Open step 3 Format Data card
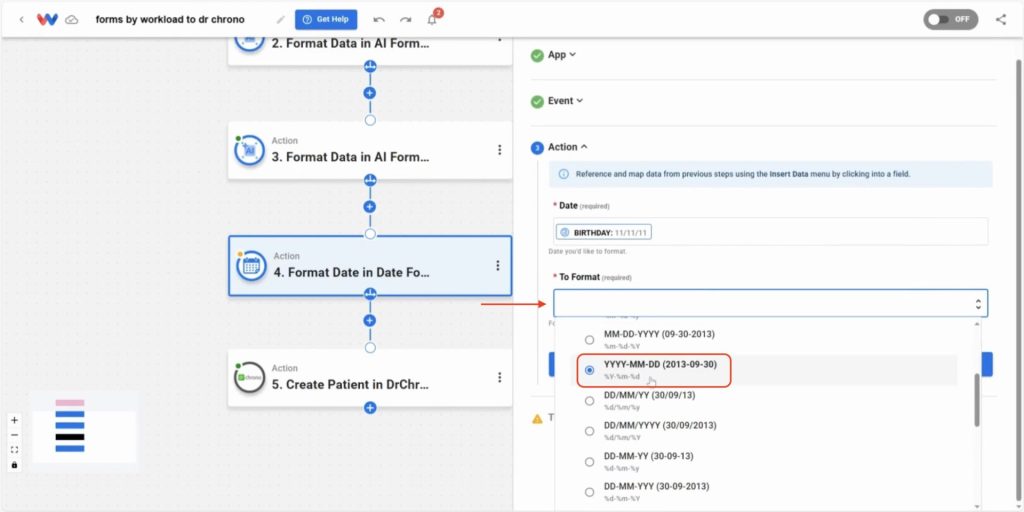Image resolution: width=1024 pixels, height=512 pixels. (x=370, y=150)
